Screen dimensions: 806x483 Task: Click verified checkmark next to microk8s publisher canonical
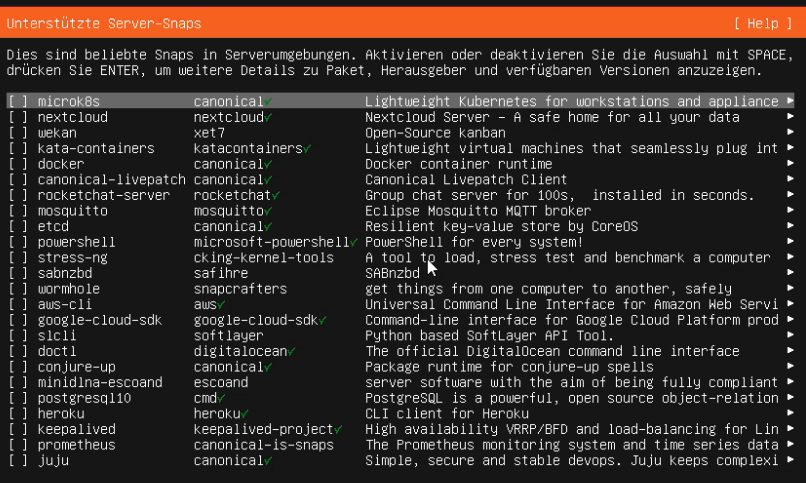[x=268, y=102]
